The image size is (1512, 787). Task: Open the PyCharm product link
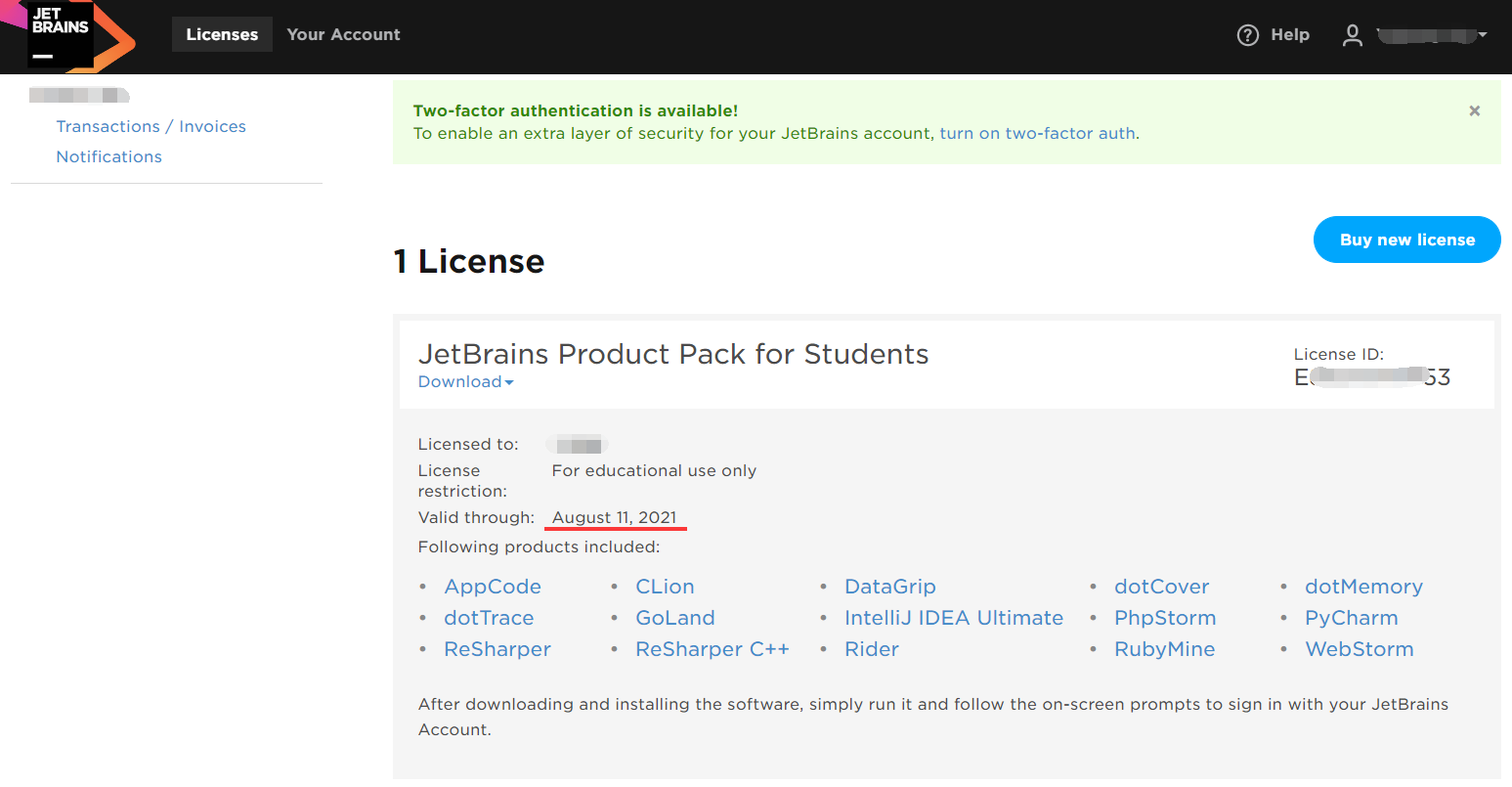(1352, 618)
